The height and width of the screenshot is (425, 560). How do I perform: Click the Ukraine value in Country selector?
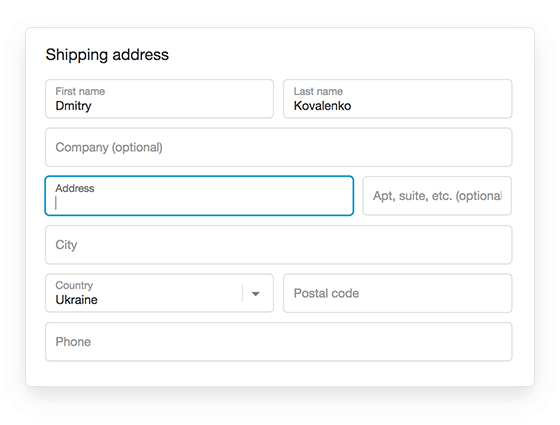76,300
